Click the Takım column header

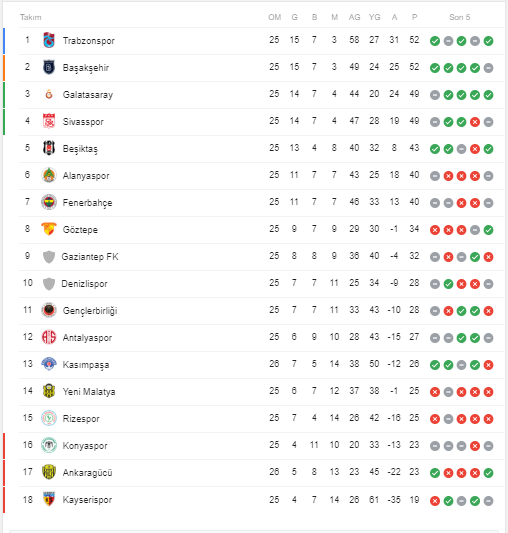pos(31,17)
